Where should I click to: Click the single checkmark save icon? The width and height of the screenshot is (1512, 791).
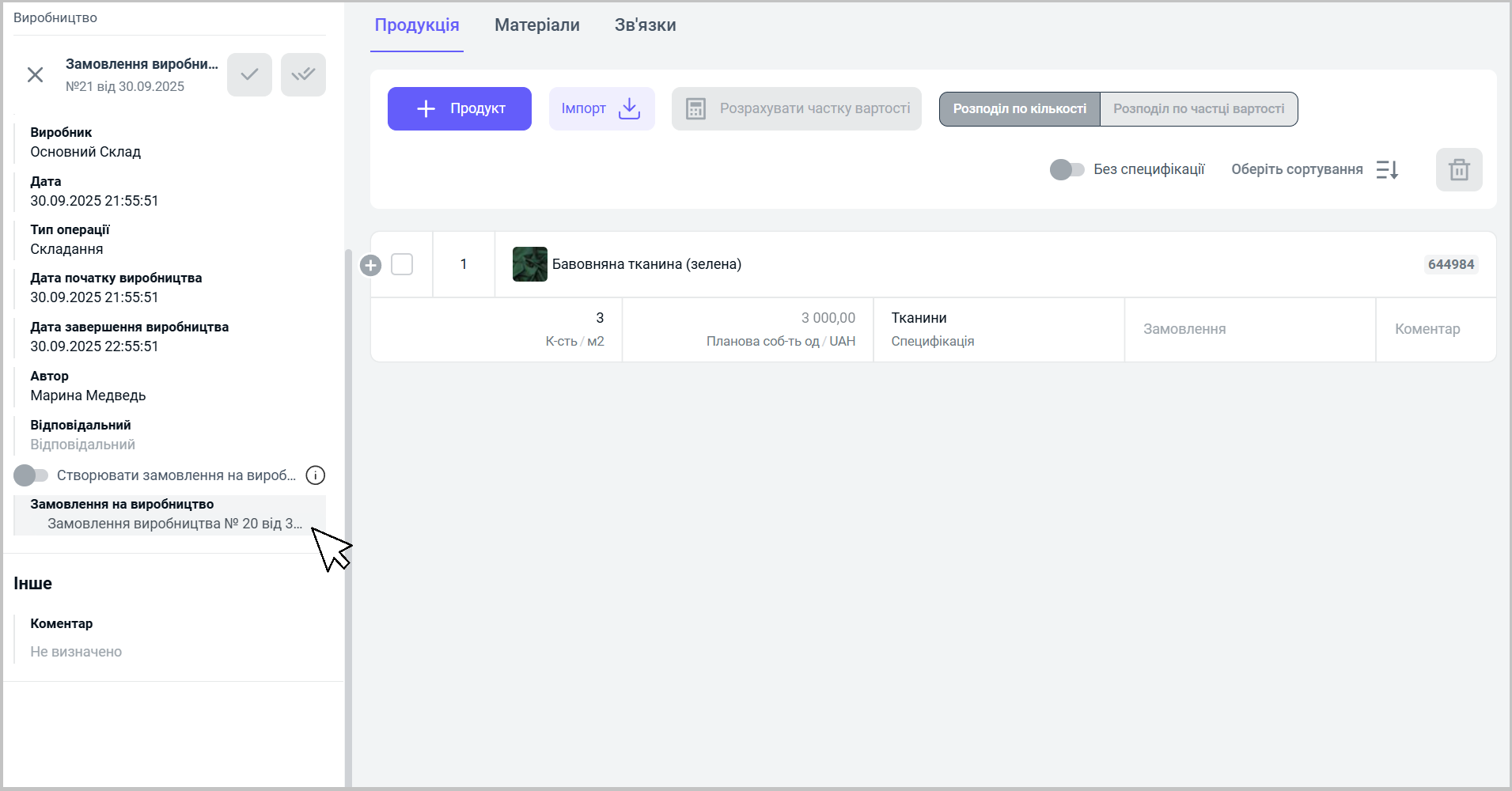tap(249, 75)
